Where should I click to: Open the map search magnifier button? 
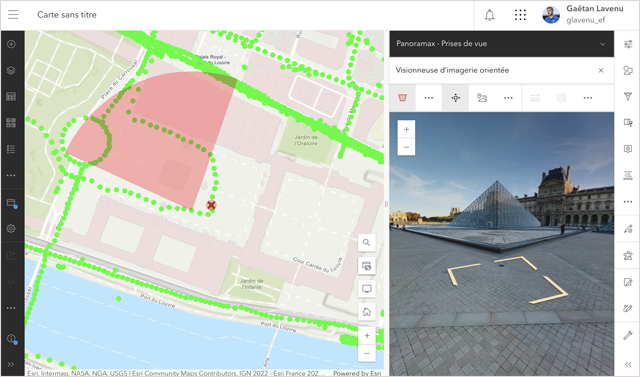tap(367, 243)
